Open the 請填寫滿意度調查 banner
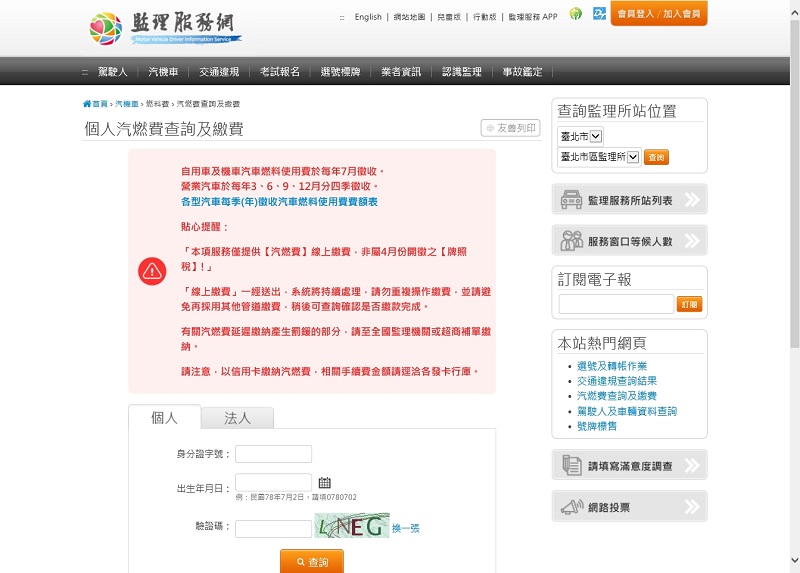The height and width of the screenshot is (573, 800). (x=630, y=465)
